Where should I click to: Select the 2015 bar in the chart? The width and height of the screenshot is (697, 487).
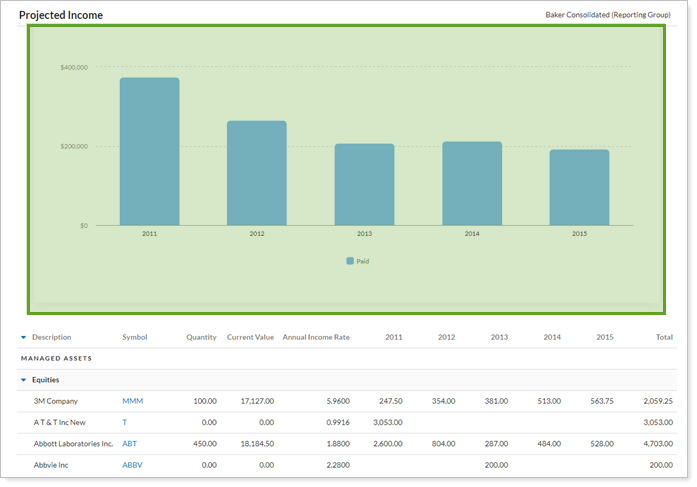click(x=579, y=187)
